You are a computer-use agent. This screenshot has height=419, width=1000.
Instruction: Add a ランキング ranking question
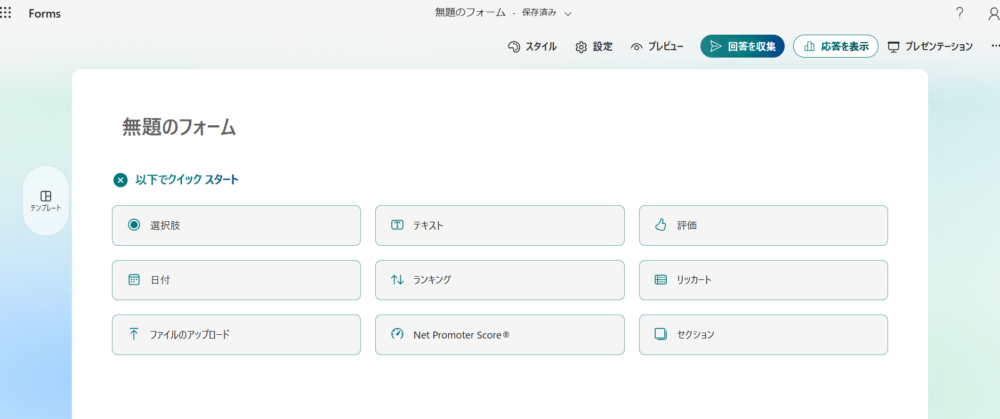click(x=499, y=280)
